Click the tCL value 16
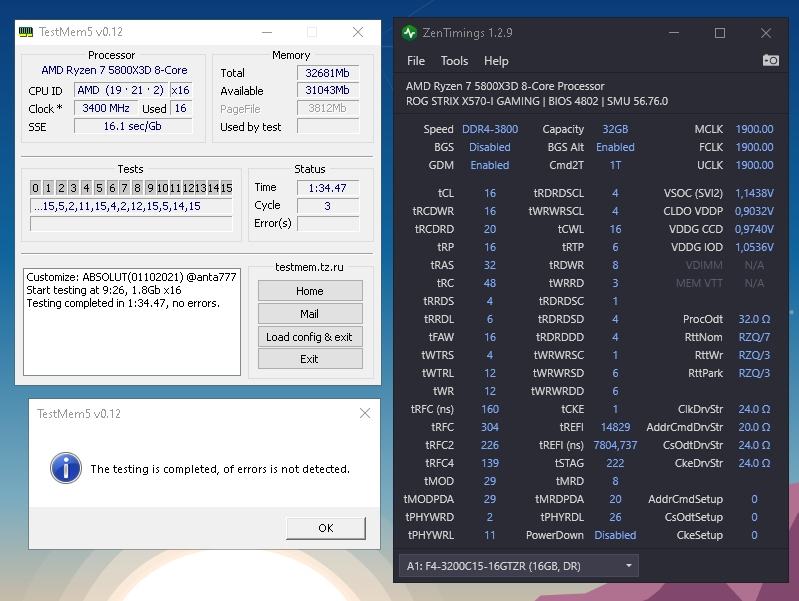This screenshot has width=799, height=601. (490, 193)
